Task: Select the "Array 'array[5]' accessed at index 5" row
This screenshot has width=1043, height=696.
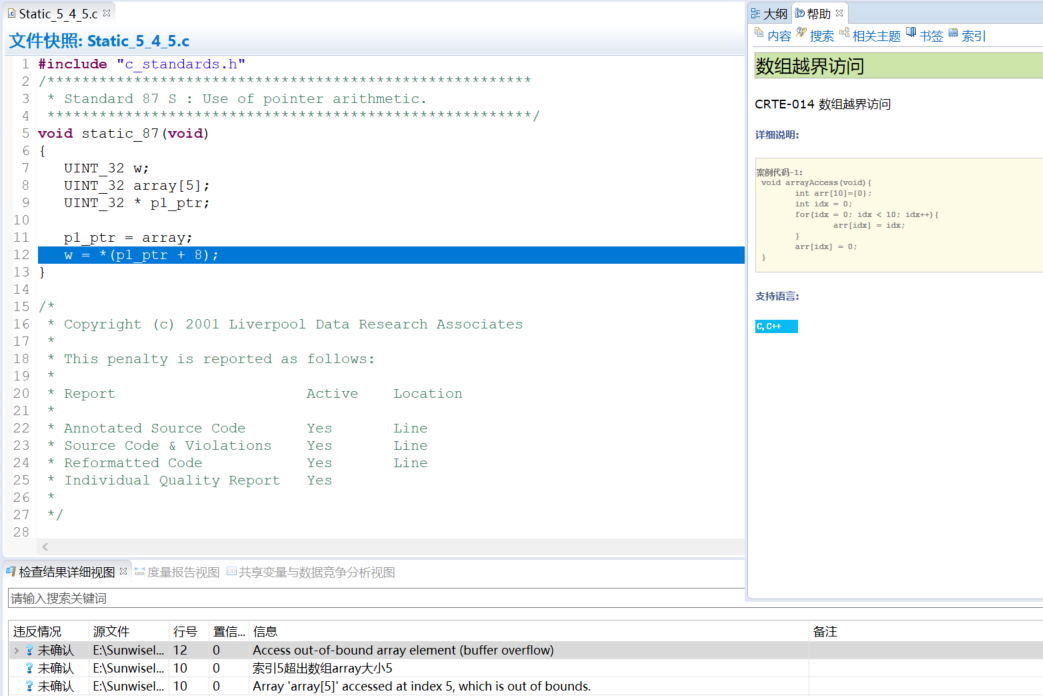Action: click(525, 686)
